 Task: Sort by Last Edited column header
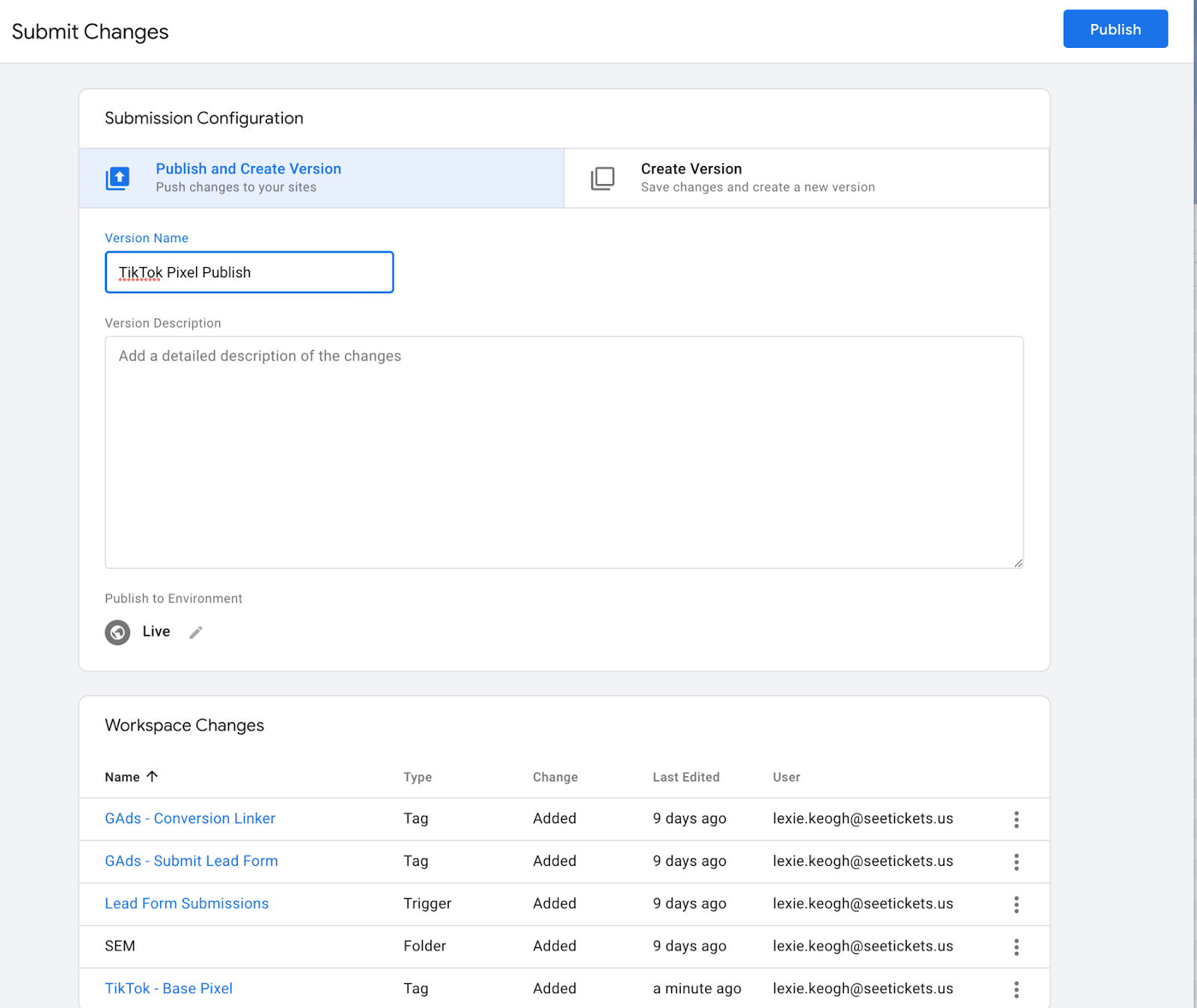click(x=686, y=777)
